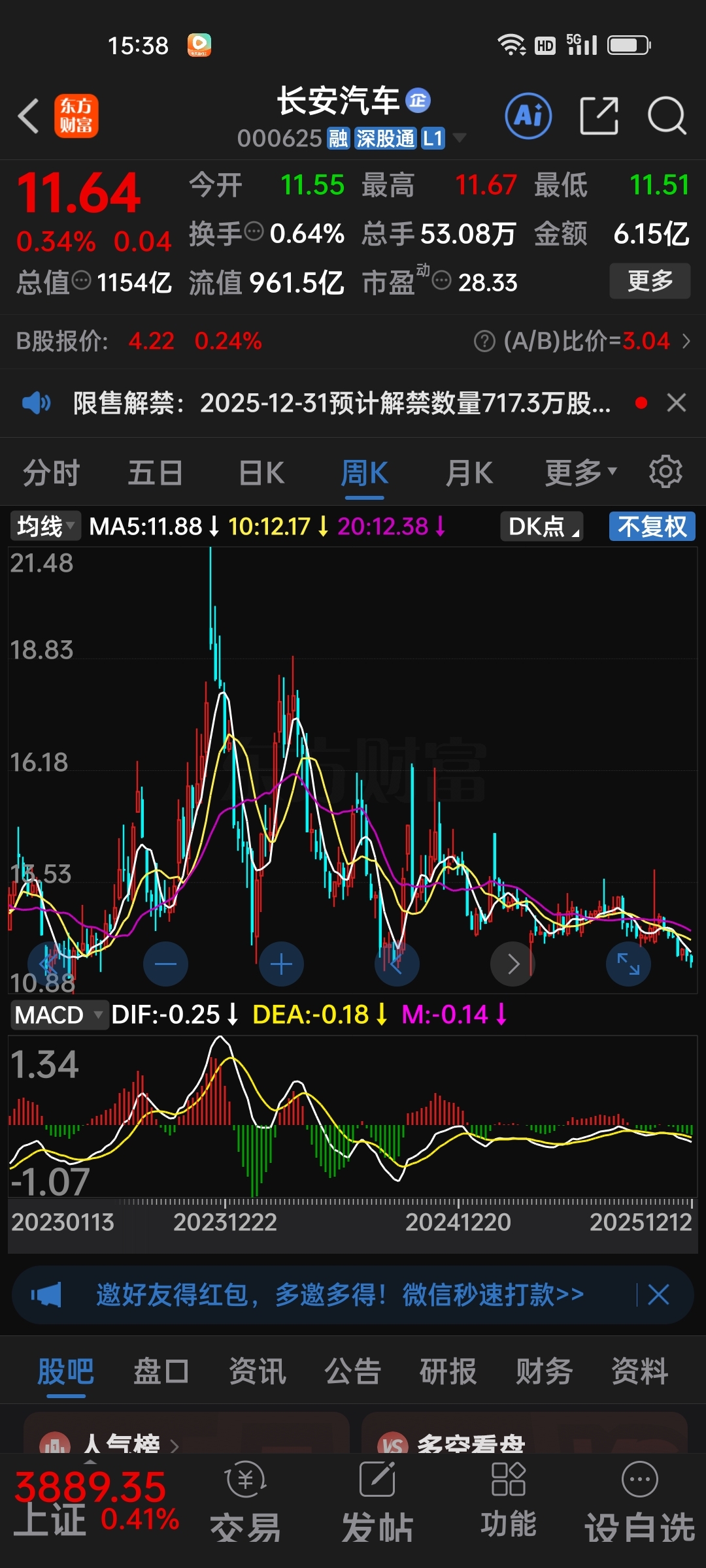Open chart settings gear icon

(665, 472)
